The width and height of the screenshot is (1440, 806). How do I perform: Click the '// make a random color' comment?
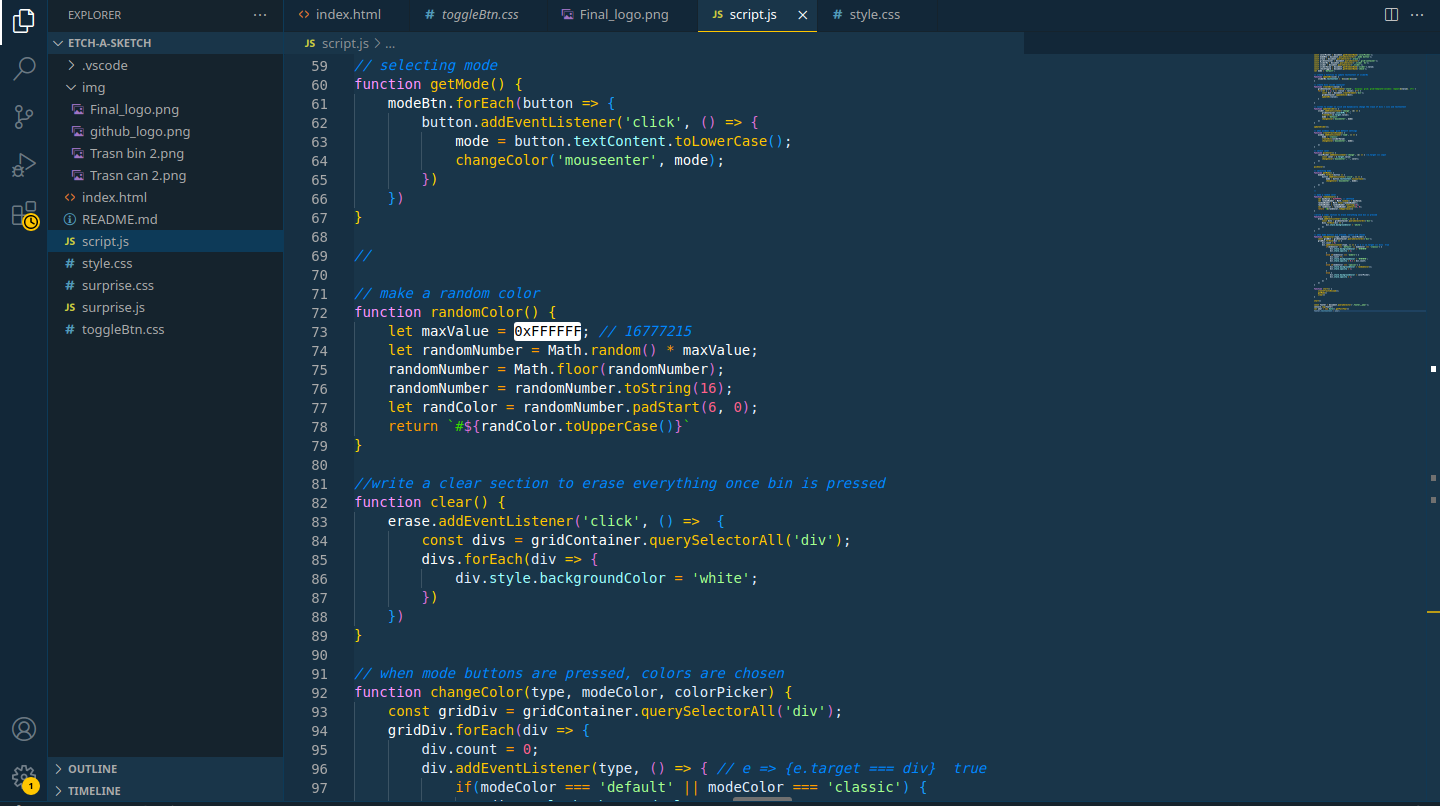447,293
